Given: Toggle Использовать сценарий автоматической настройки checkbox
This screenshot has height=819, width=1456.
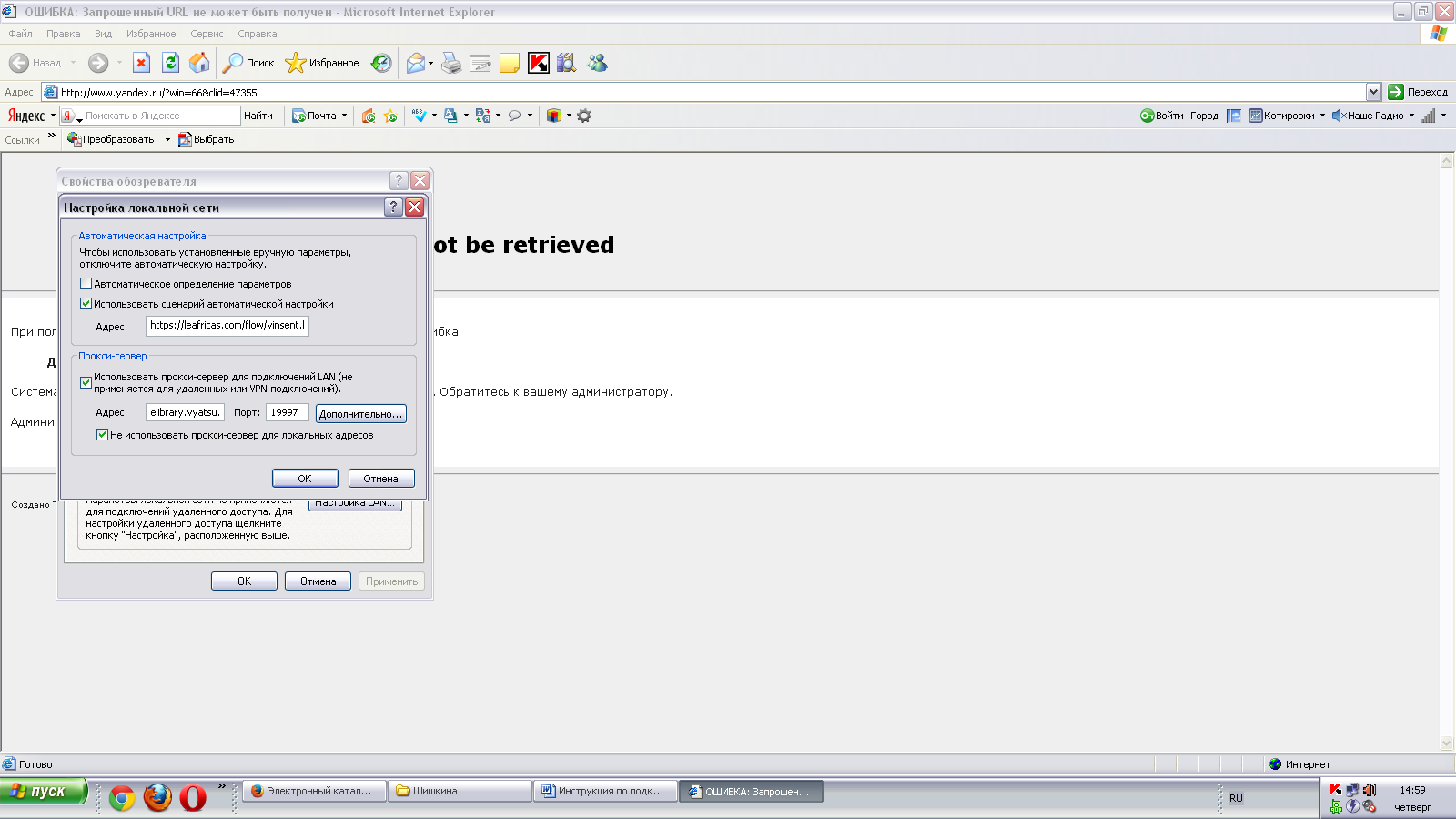Looking at the screenshot, I should click(x=86, y=304).
